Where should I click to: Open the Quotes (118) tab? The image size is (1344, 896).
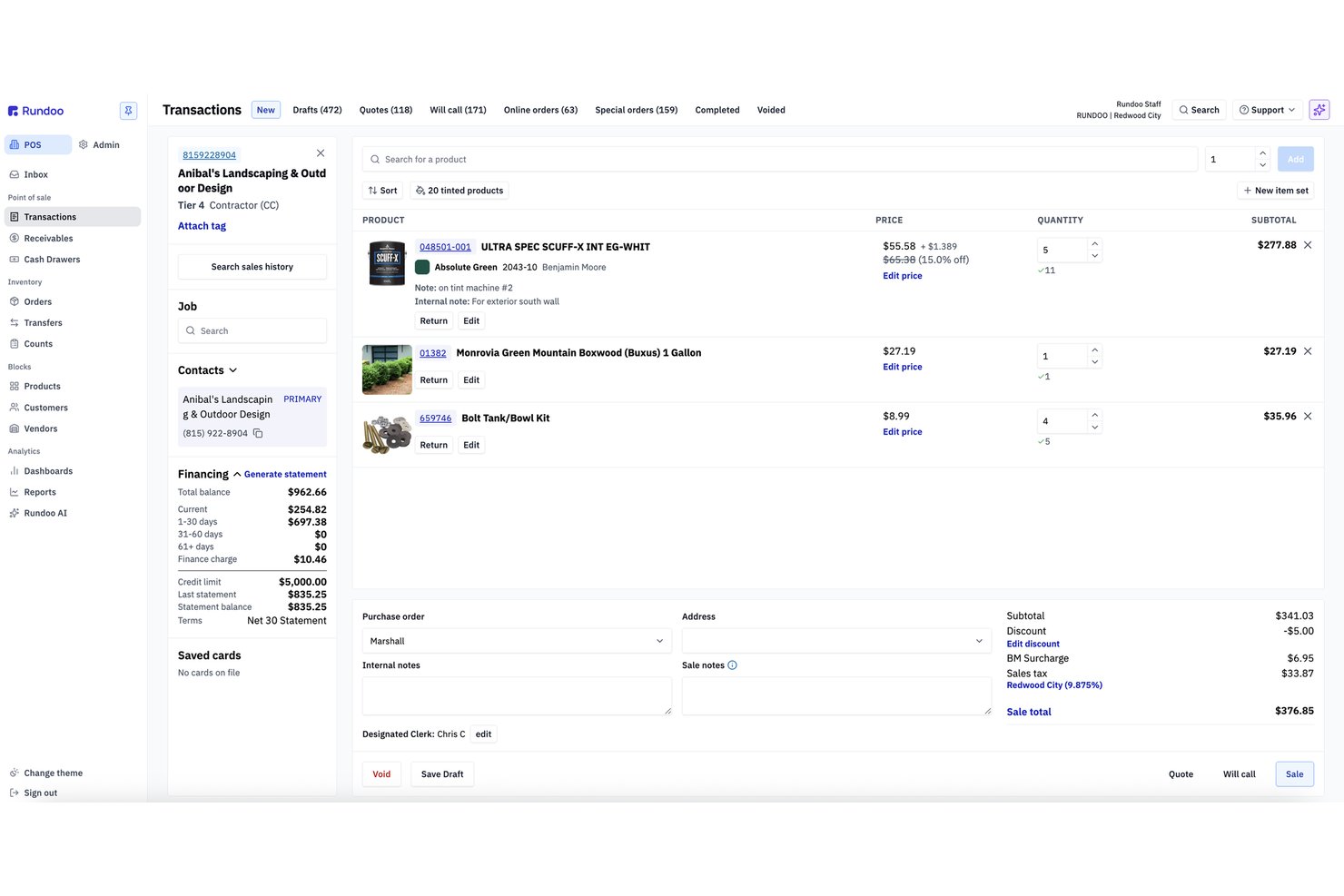pyautogui.click(x=386, y=110)
